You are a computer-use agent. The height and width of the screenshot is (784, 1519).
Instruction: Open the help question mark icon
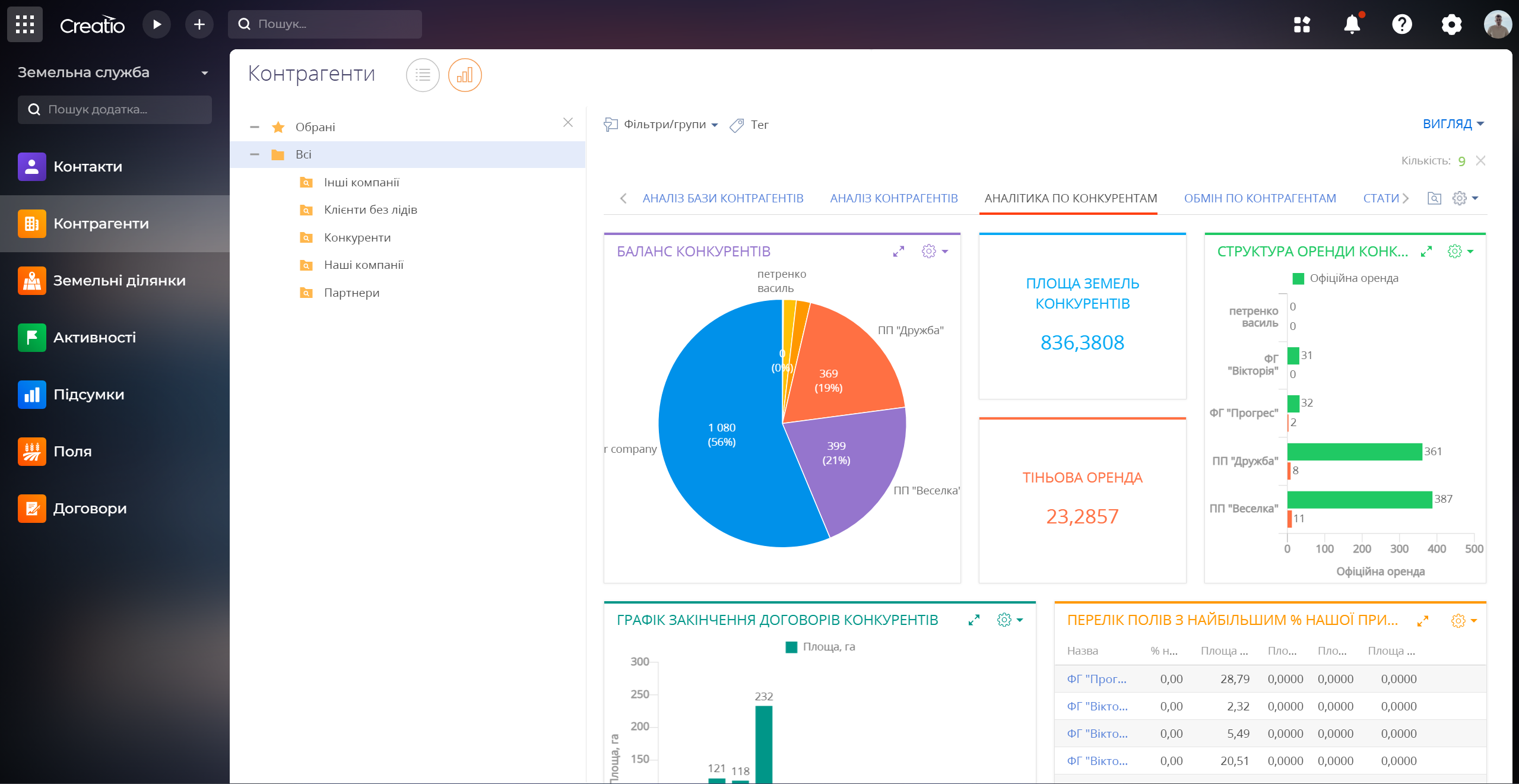click(x=1402, y=24)
